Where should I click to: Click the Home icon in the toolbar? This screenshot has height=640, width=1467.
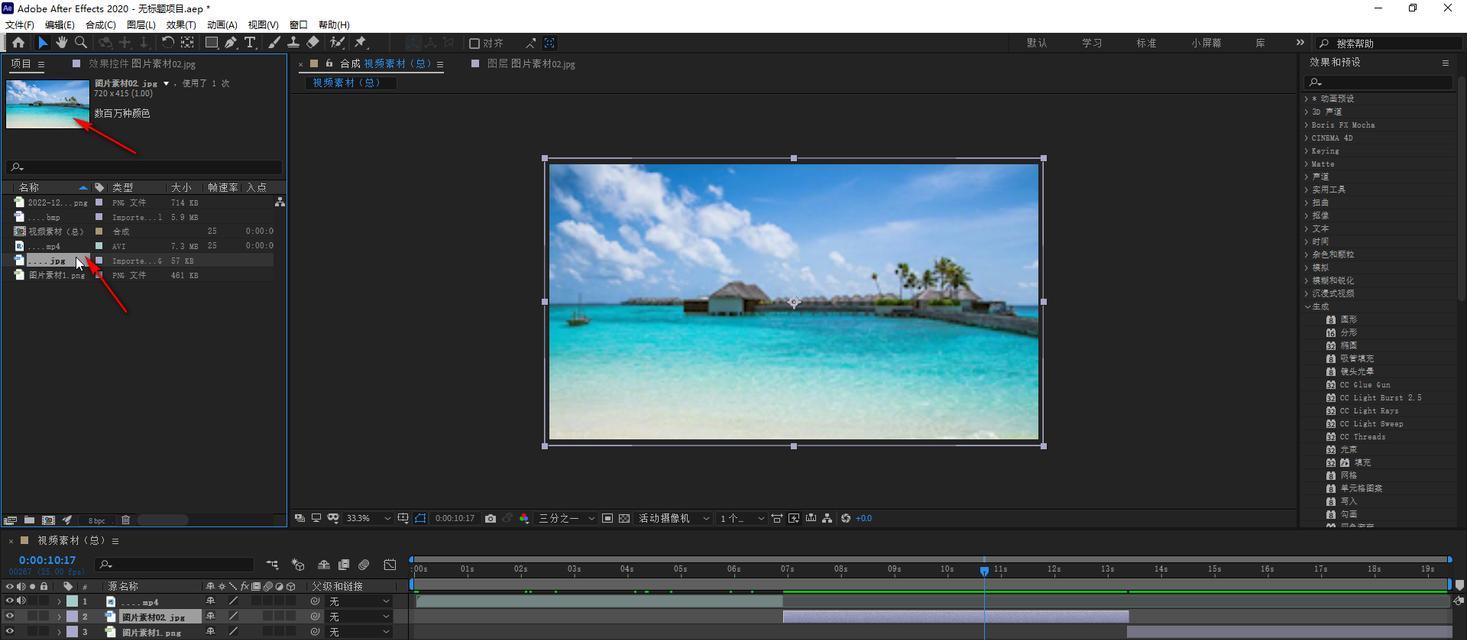click(x=18, y=43)
